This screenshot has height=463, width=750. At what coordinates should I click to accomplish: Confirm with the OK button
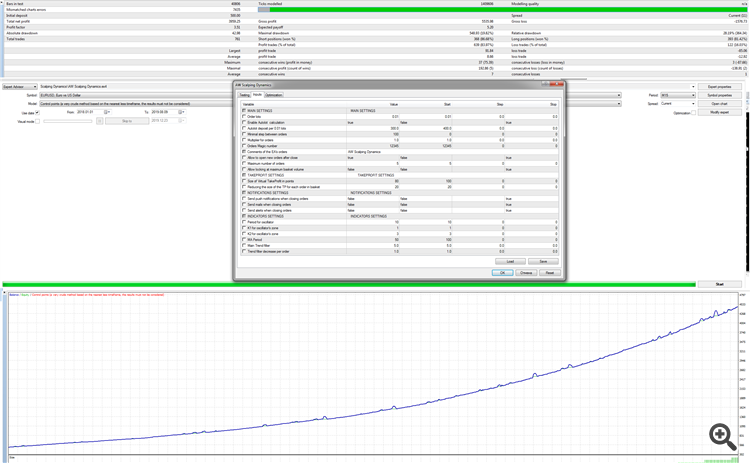pyautogui.click(x=502, y=273)
